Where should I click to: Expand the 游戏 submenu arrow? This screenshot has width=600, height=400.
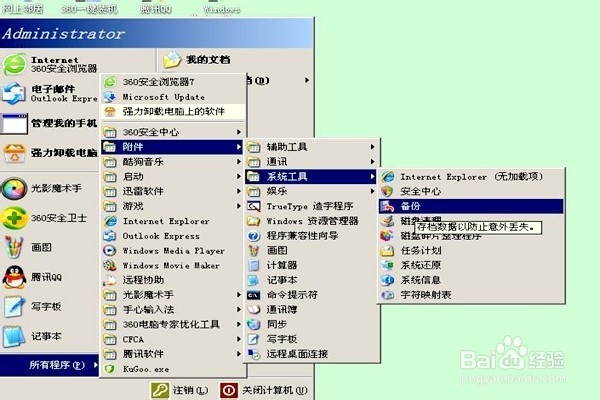click(x=239, y=206)
